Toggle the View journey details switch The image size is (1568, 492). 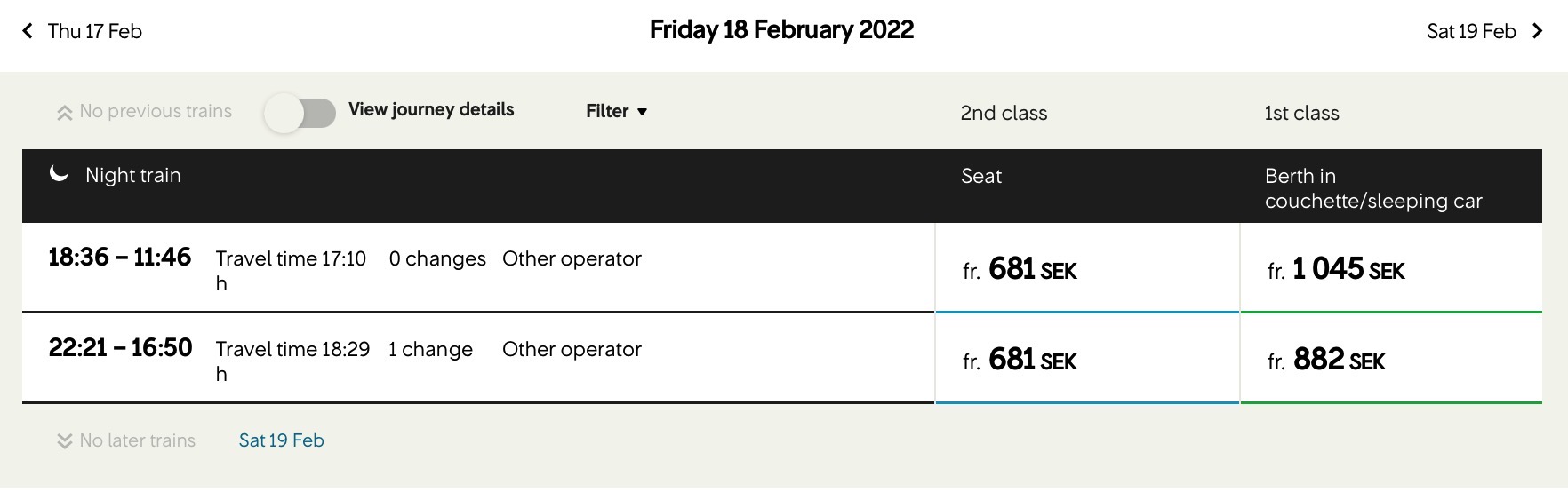pos(300,113)
